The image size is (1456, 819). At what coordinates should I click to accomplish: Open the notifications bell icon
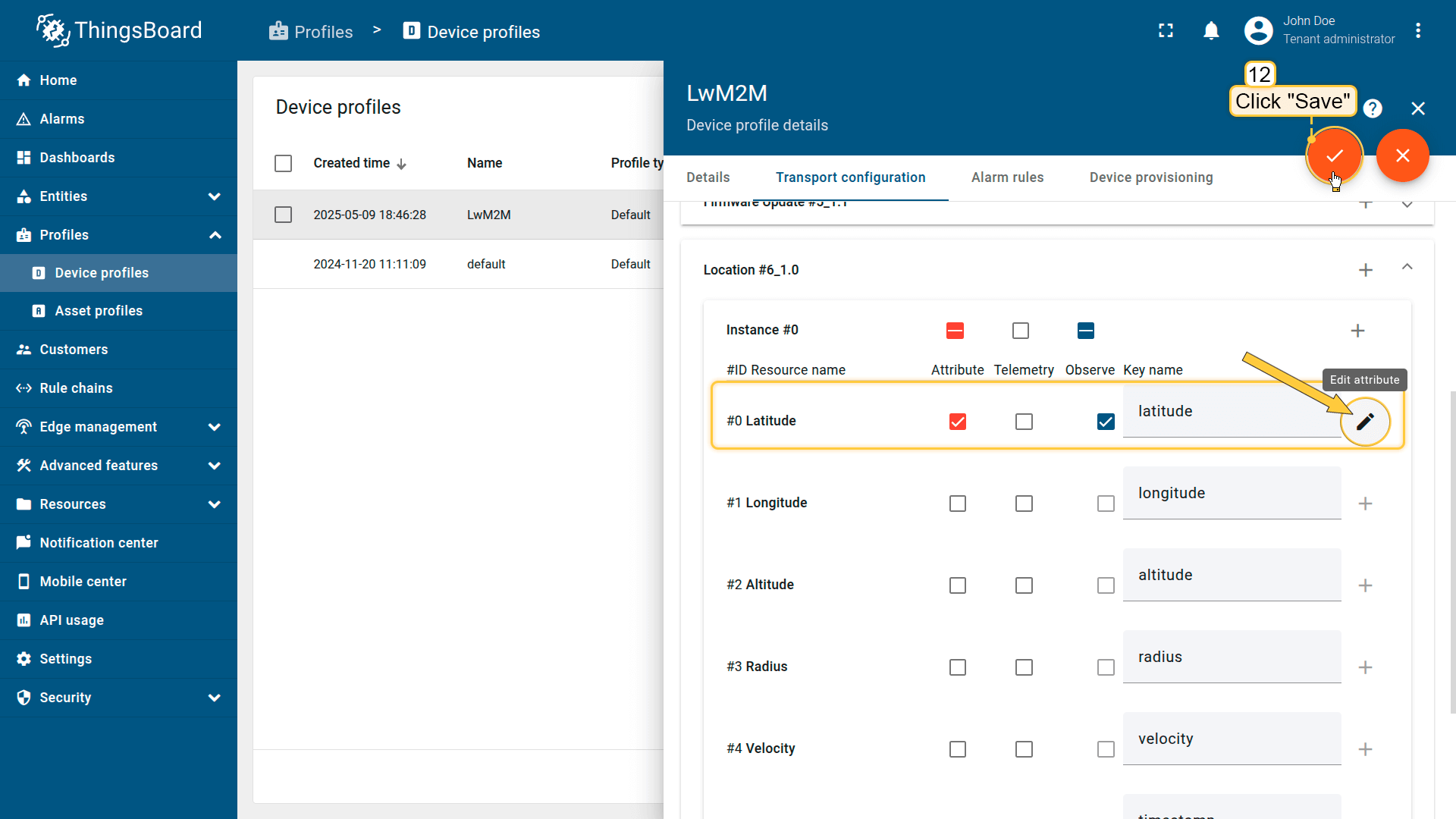(x=1211, y=31)
